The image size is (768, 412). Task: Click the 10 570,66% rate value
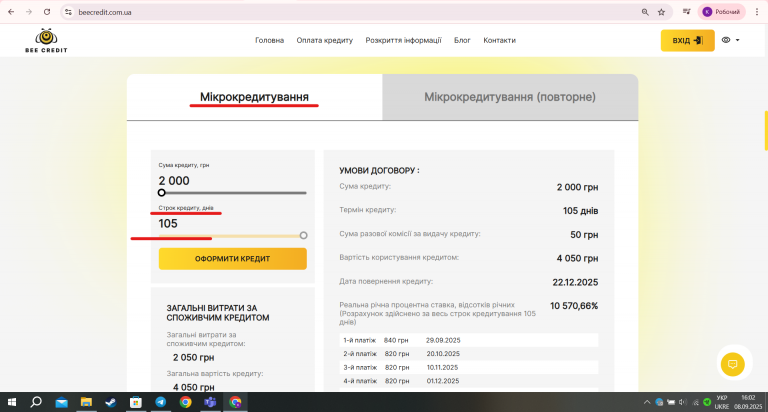[x=574, y=306]
